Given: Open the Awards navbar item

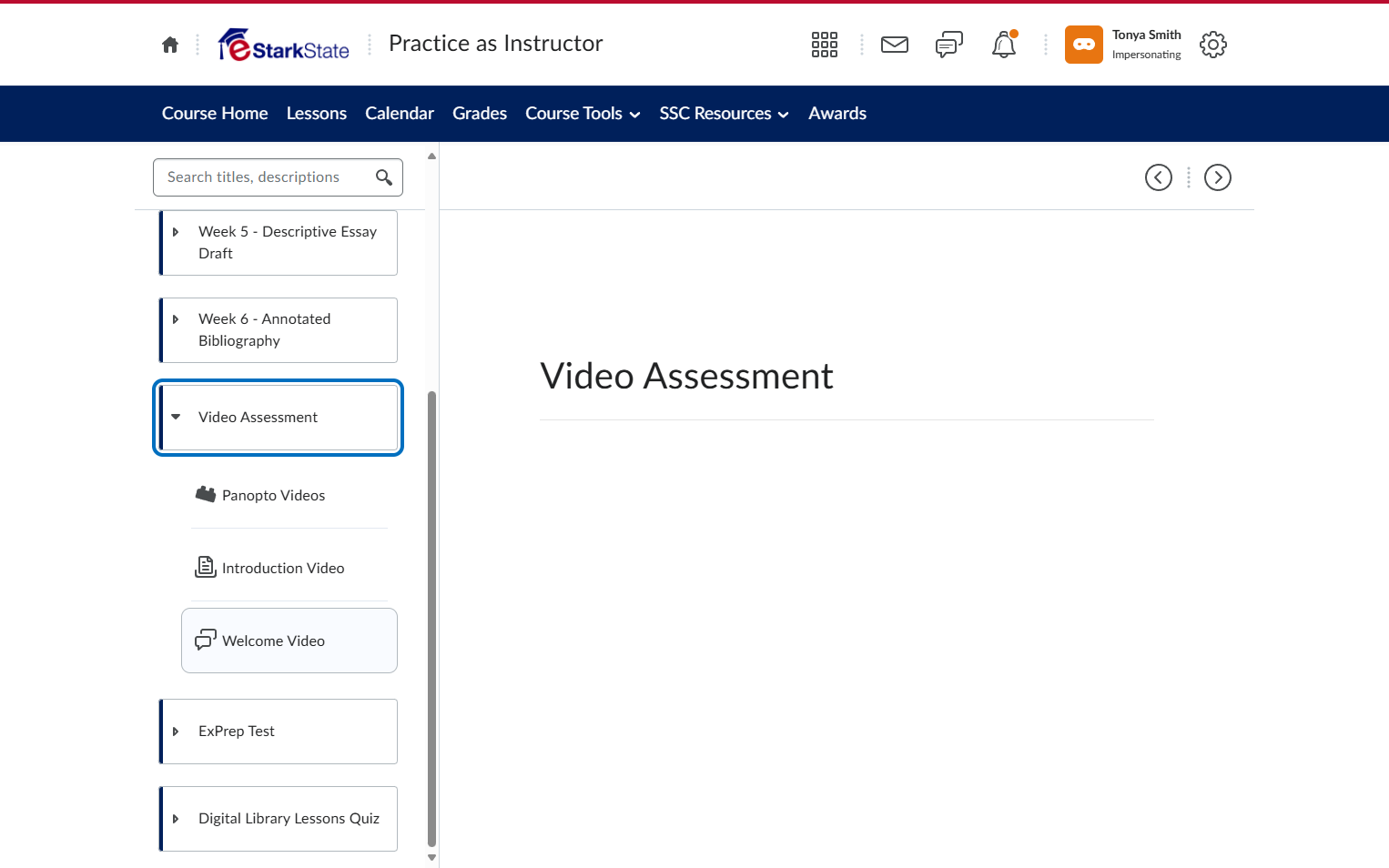Looking at the screenshot, I should point(837,114).
